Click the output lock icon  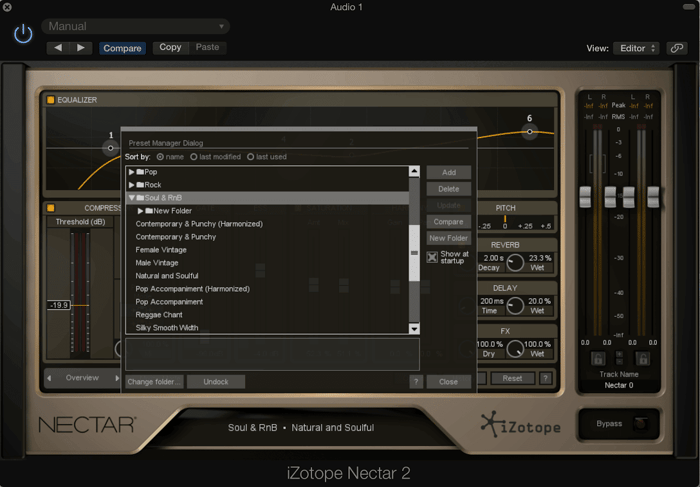tap(643, 358)
